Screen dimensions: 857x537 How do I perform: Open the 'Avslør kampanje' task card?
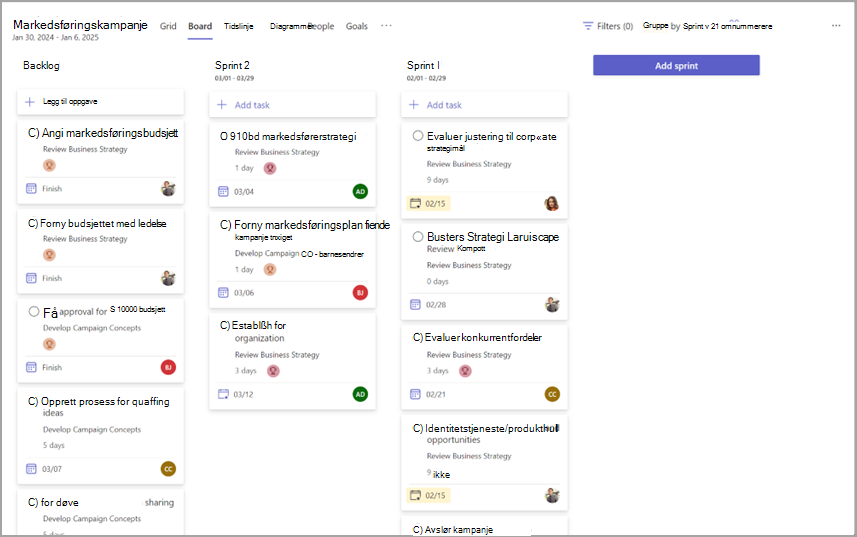(459, 529)
